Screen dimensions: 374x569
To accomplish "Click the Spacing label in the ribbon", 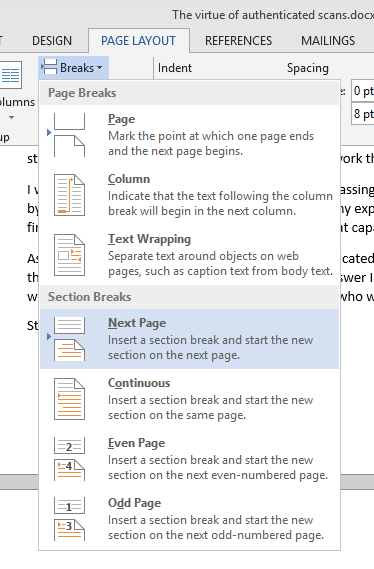I will [308, 68].
